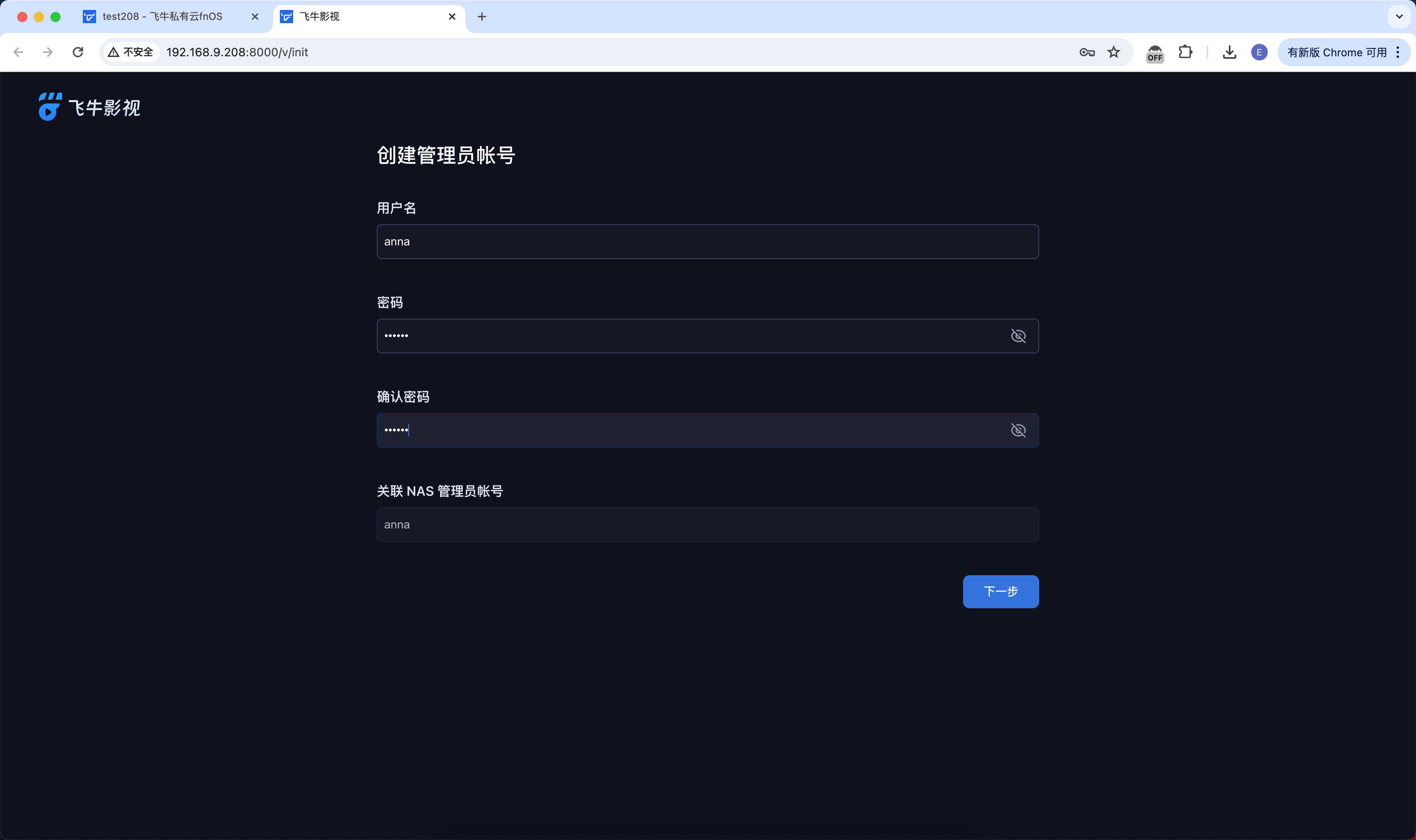This screenshot has height=840, width=1416.
Task: Reload the current page
Action: pyautogui.click(x=78, y=52)
